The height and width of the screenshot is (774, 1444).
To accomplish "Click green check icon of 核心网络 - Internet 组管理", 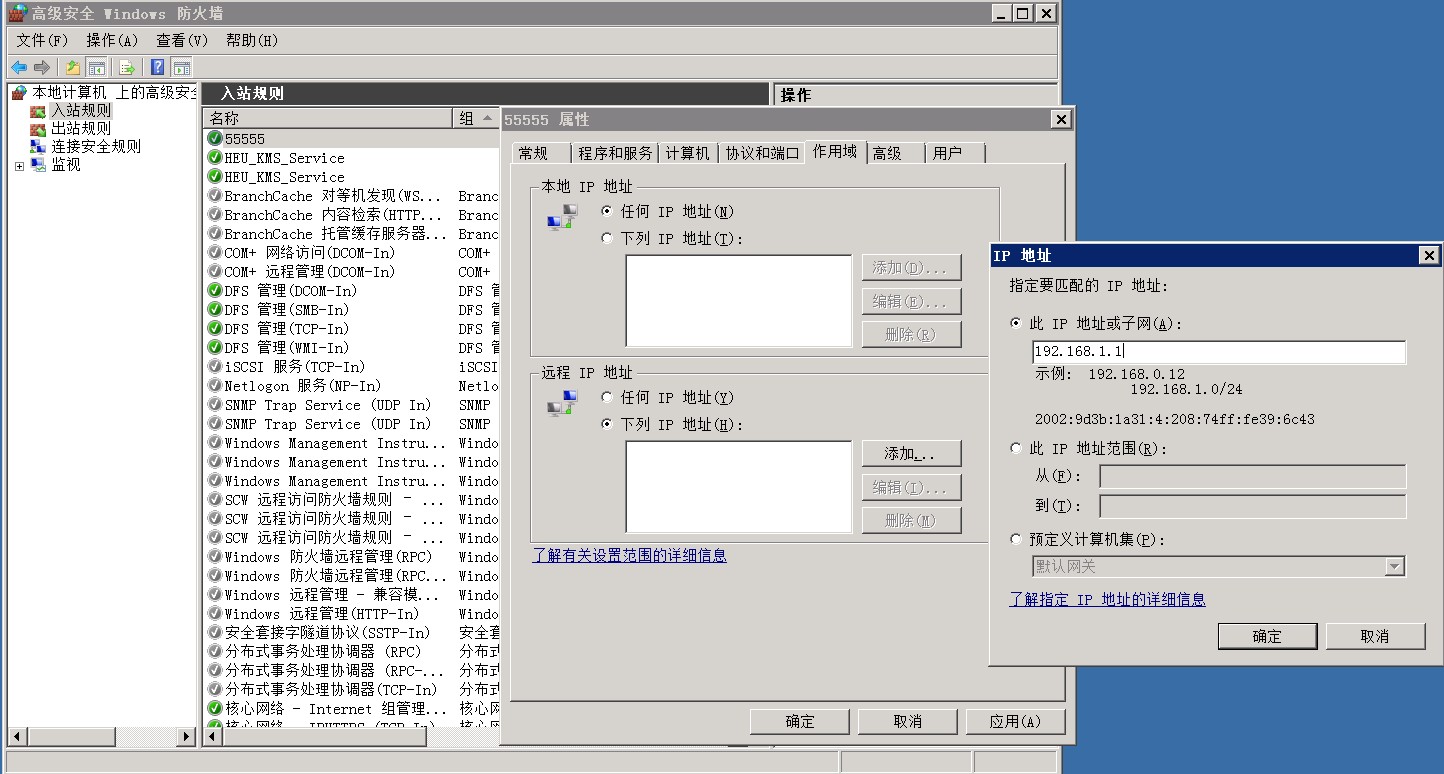I will pyautogui.click(x=215, y=709).
